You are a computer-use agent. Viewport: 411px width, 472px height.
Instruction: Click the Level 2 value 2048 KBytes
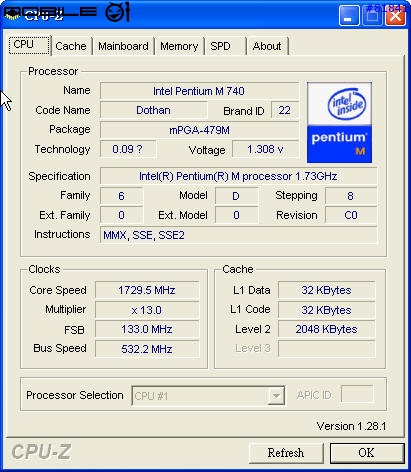coord(326,329)
